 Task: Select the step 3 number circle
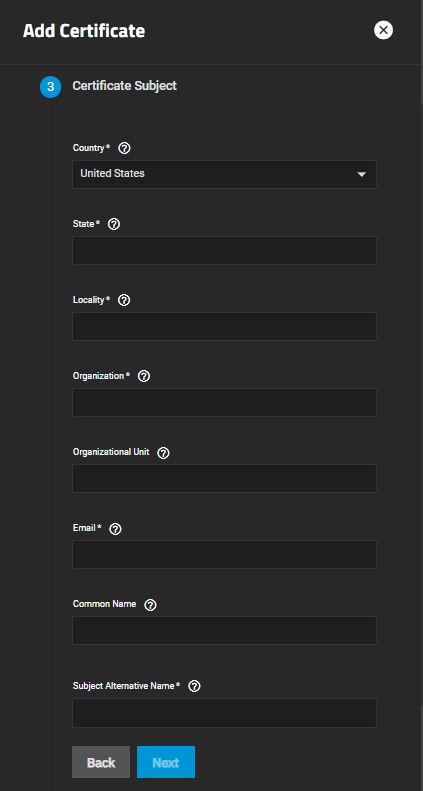click(x=50, y=87)
